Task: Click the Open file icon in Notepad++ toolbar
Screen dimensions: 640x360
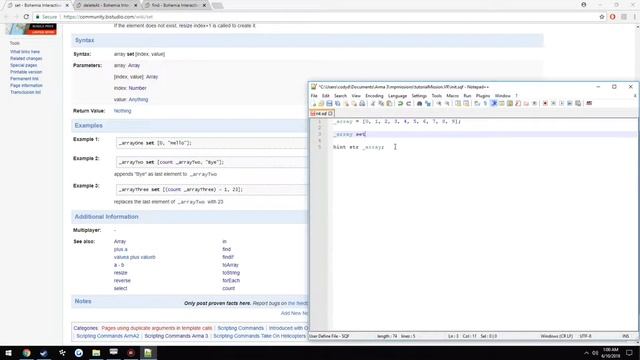Action: [x=321, y=103]
